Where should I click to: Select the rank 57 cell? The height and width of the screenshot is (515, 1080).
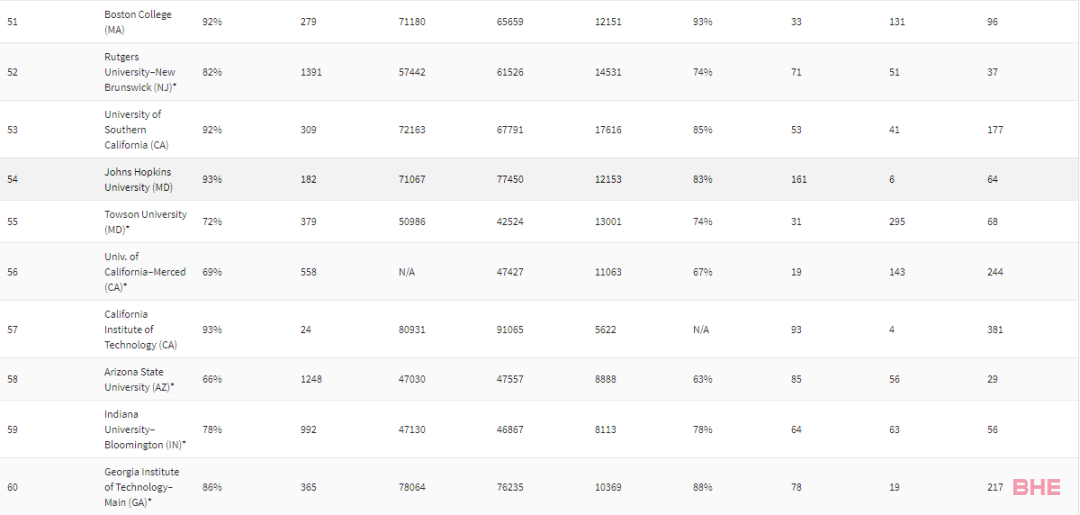(x=12, y=329)
